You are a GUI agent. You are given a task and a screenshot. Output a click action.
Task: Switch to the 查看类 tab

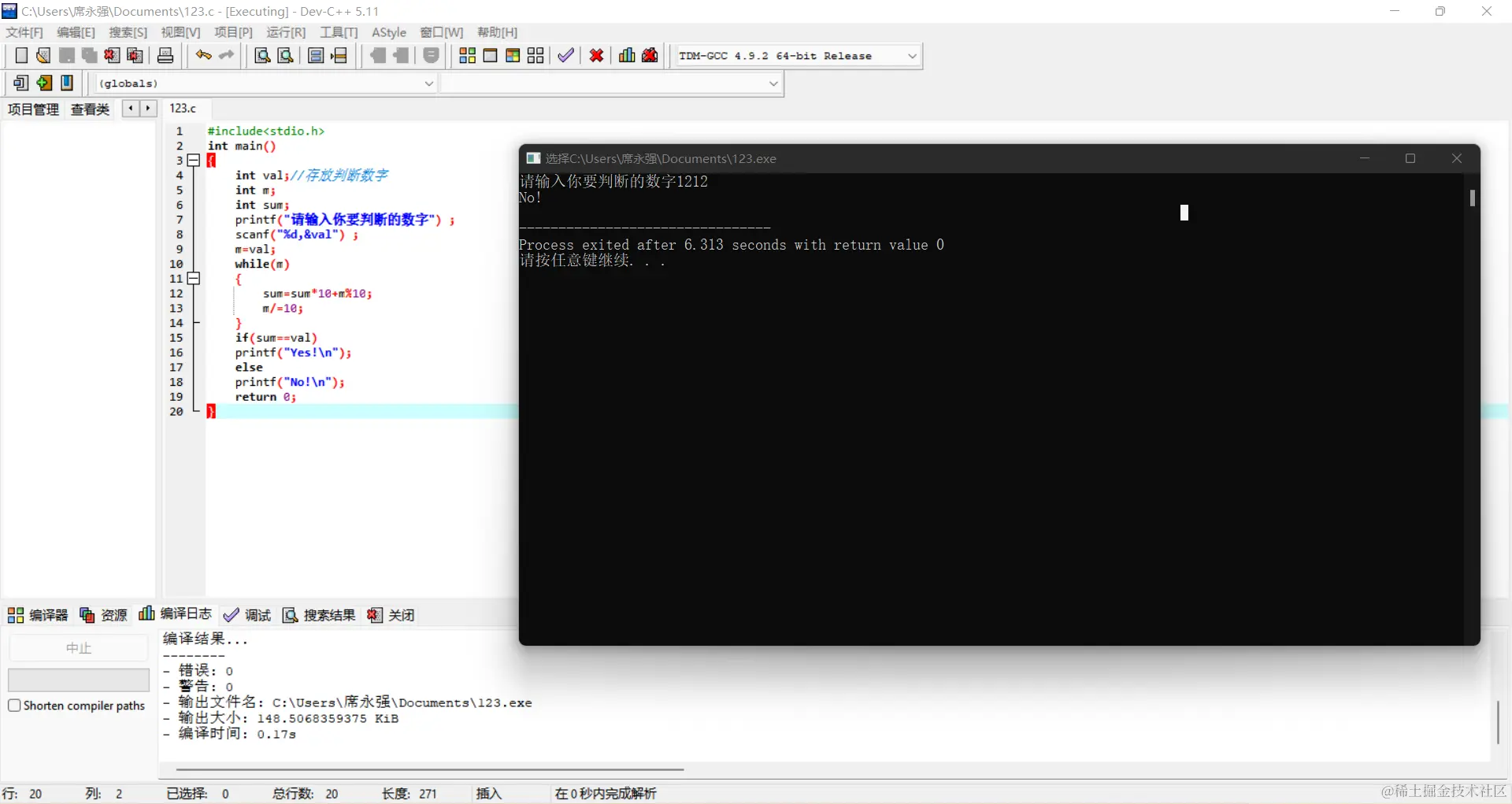[x=90, y=109]
